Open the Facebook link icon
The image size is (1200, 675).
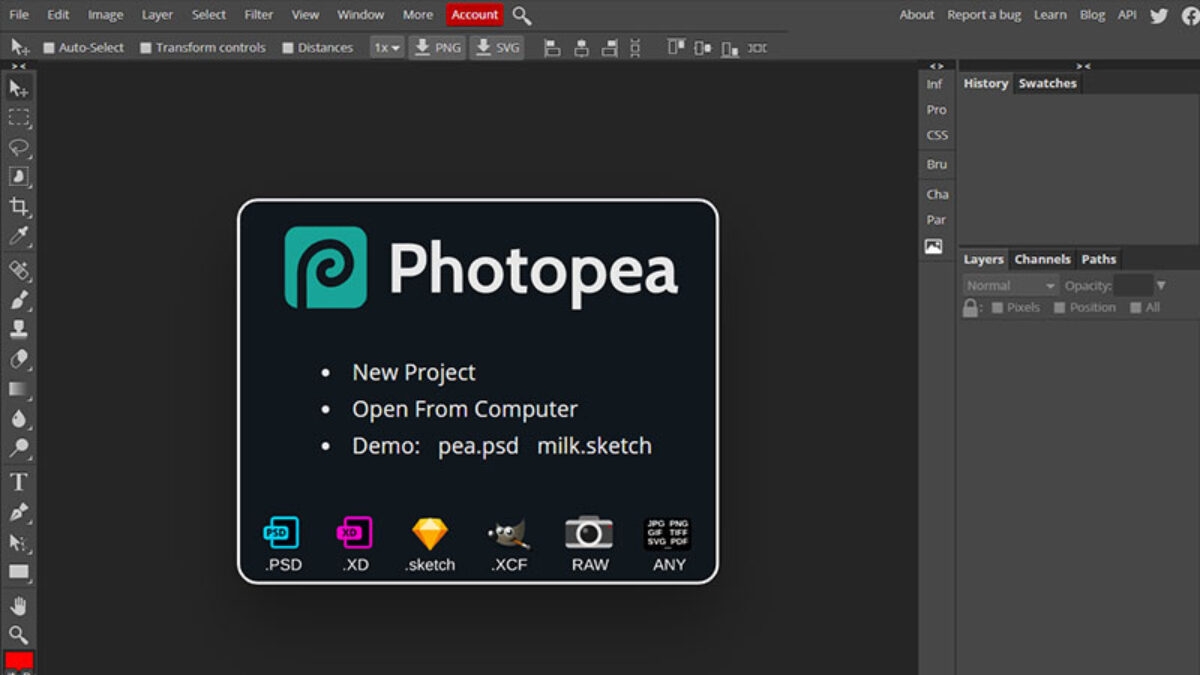click(x=1190, y=15)
